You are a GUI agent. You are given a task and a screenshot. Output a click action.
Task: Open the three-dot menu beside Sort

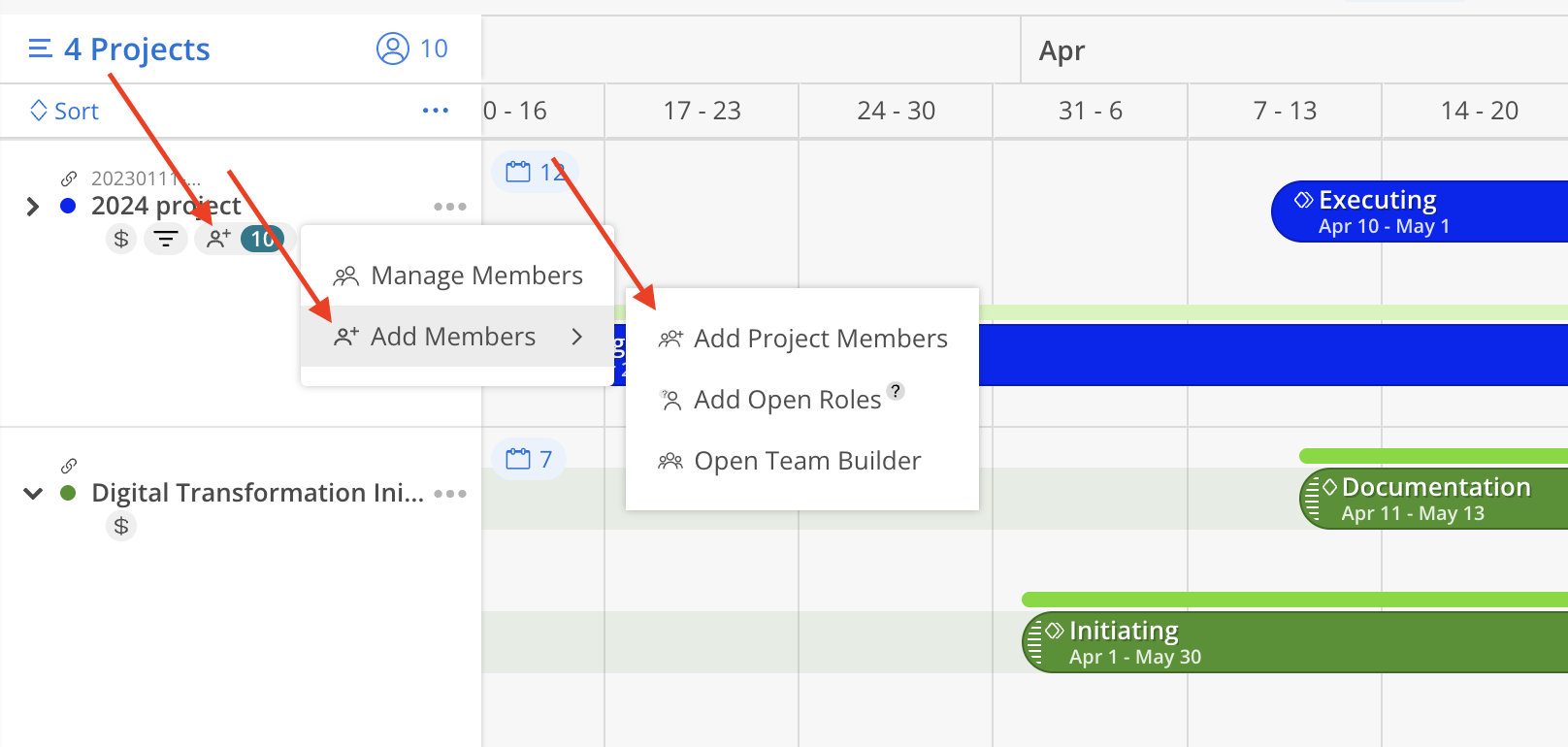click(436, 111)
